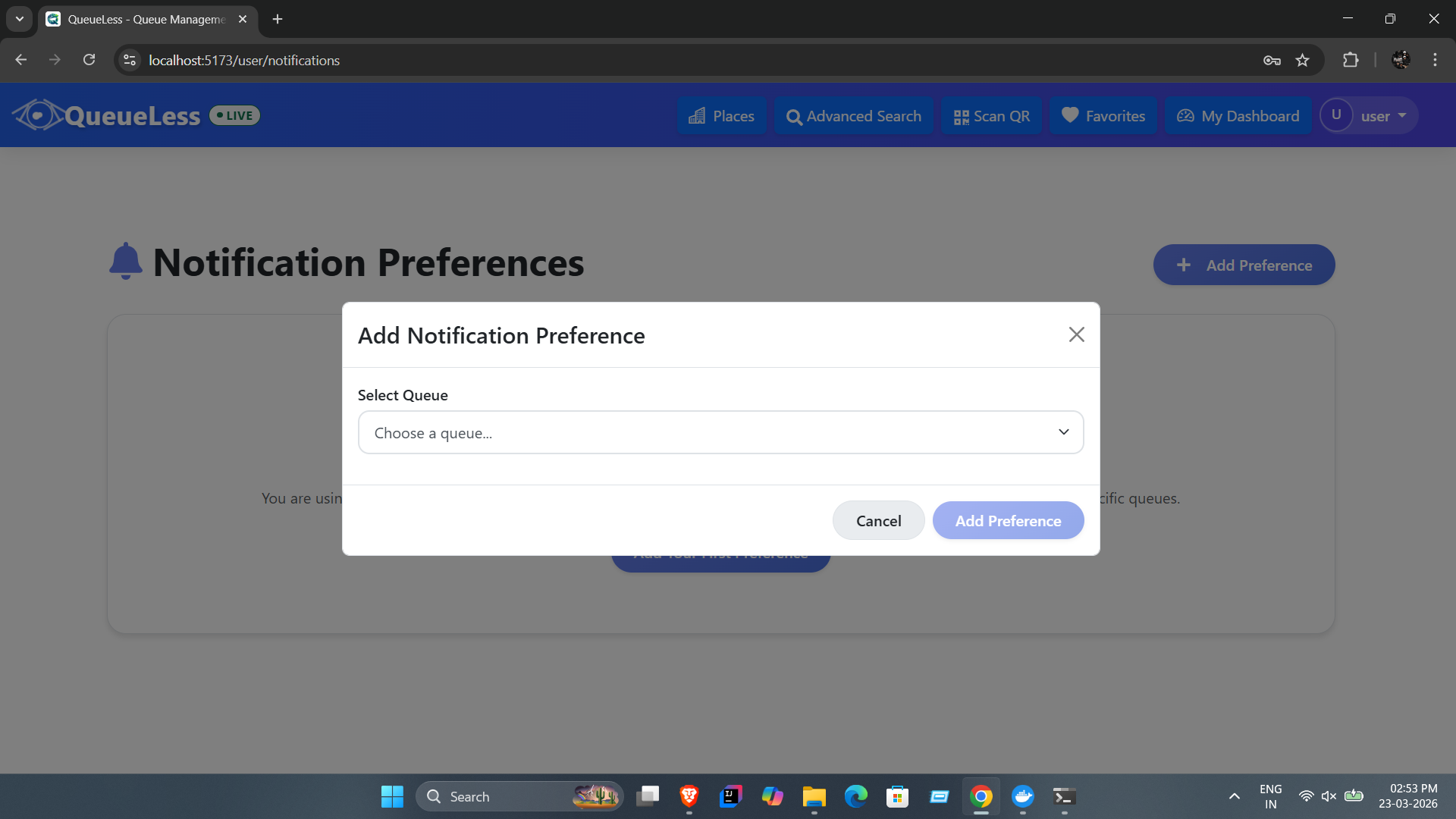1456x819 pixels.
Task: Open Favorites from the navbar
Action: coord(1103,116)
